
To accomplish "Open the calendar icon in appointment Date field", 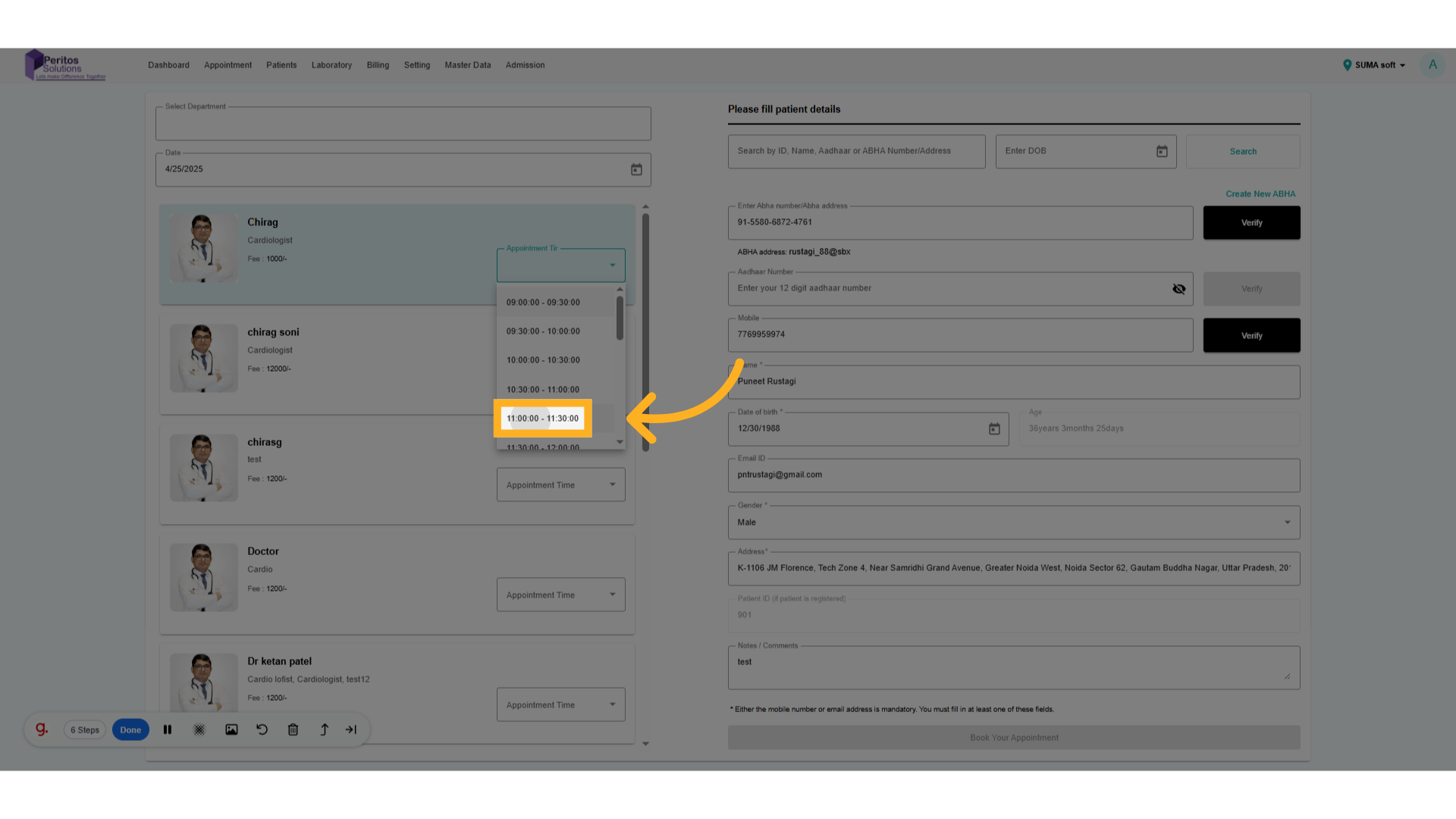I will tap(636, 170).
